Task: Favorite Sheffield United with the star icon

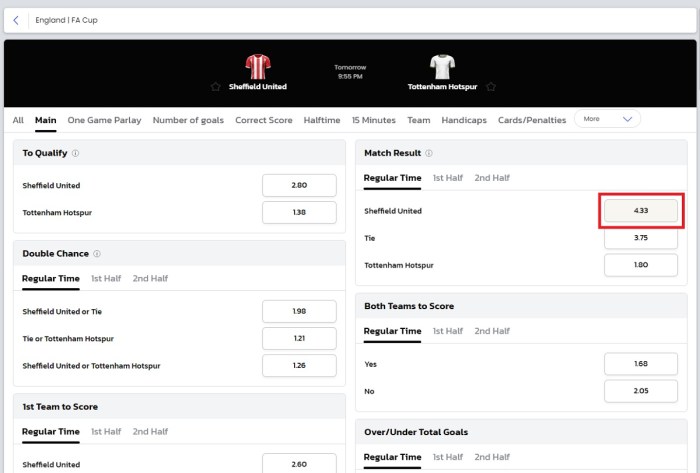Action: (x=216, y=87)
